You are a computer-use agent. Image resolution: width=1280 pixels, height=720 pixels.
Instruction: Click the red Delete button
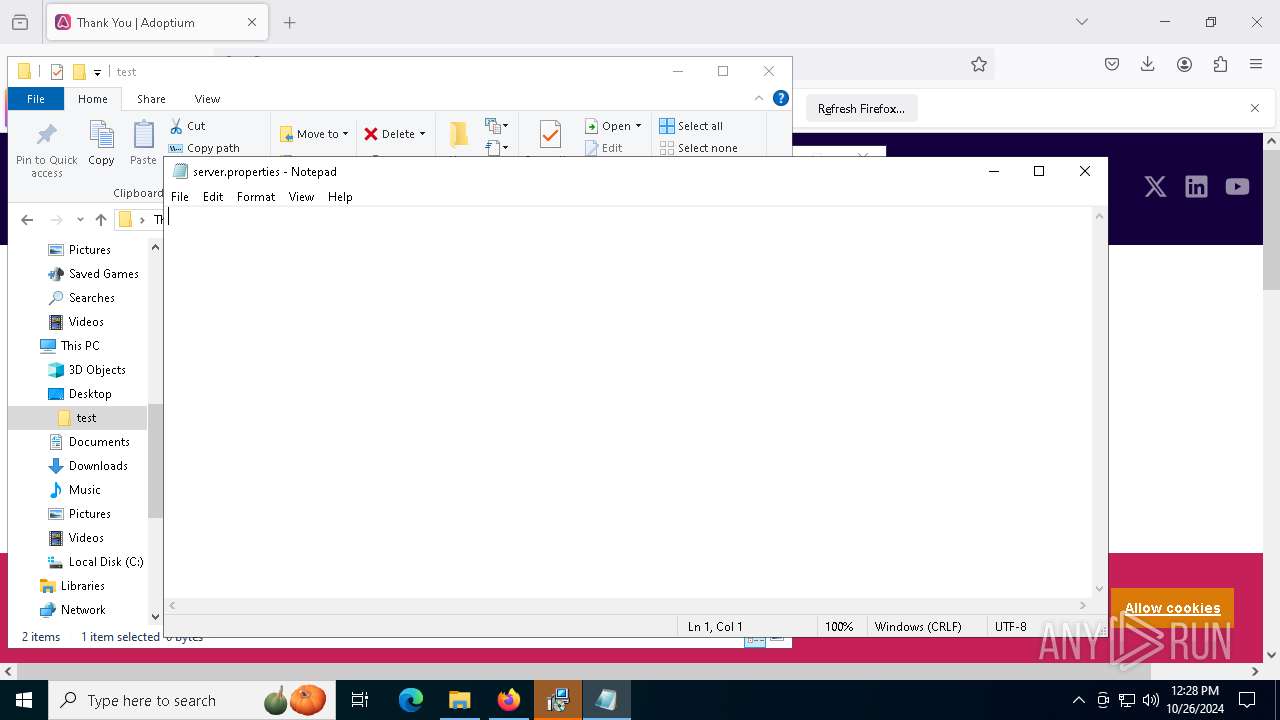(x=389, y=134)
